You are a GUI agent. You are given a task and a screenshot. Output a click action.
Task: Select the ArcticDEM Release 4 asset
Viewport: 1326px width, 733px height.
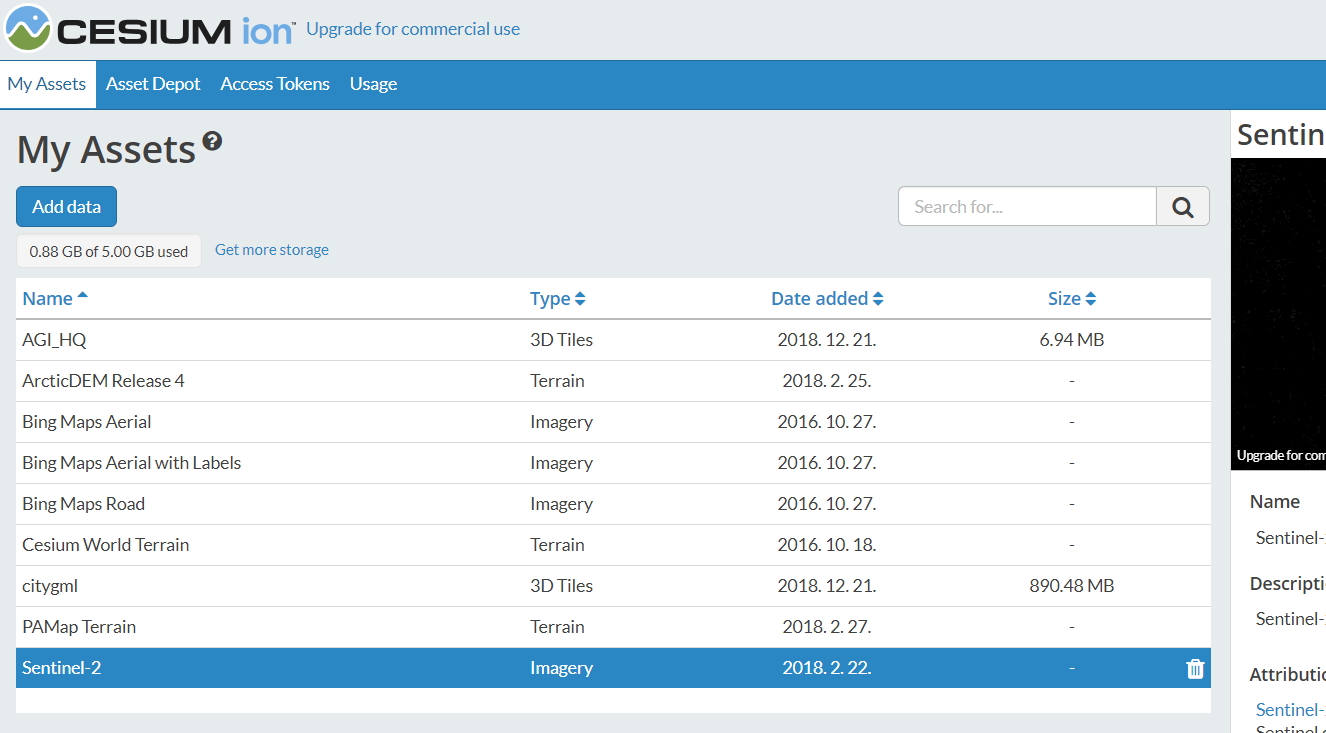tap(613, 381)
